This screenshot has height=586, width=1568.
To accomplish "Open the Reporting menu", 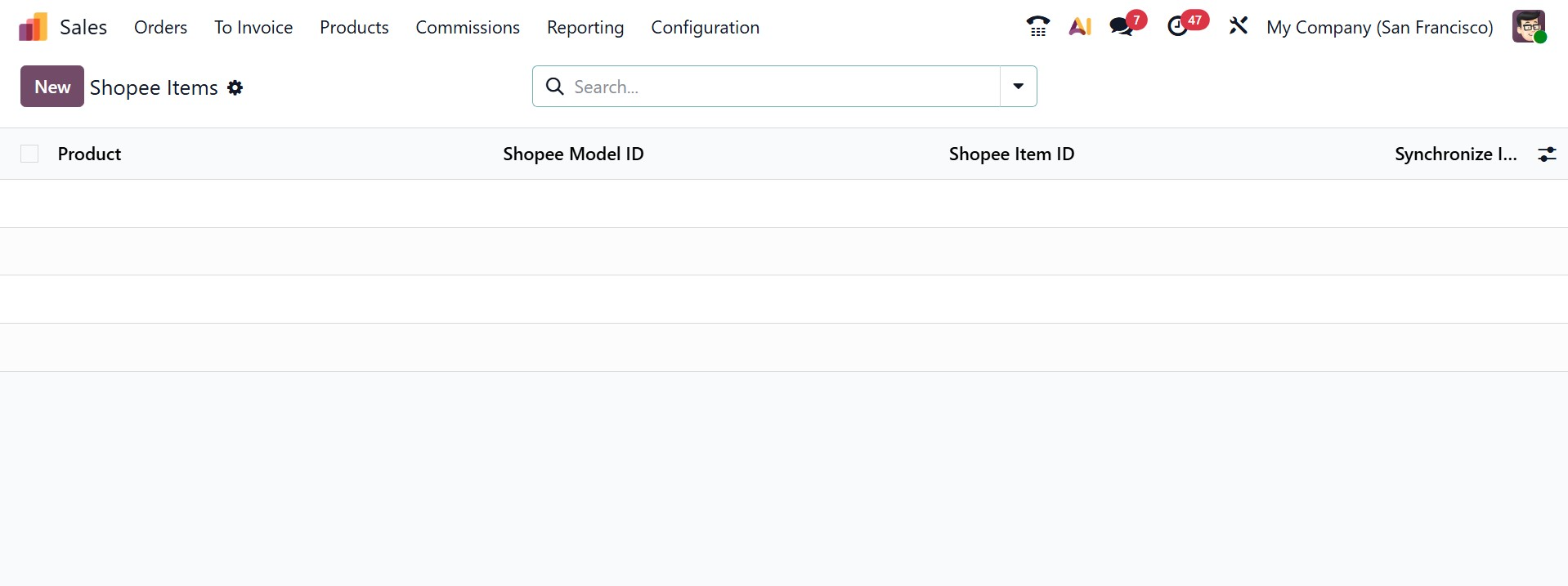I will pyautogui.click(x=585, y=27).
